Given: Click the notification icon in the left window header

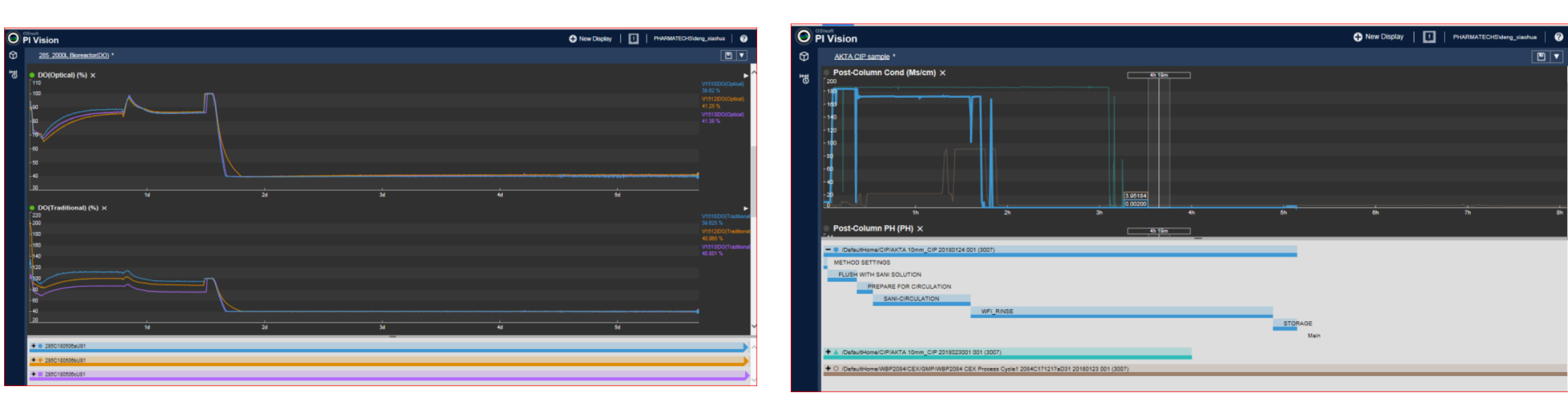Looking at the screenshot, I should pos(633,39).
